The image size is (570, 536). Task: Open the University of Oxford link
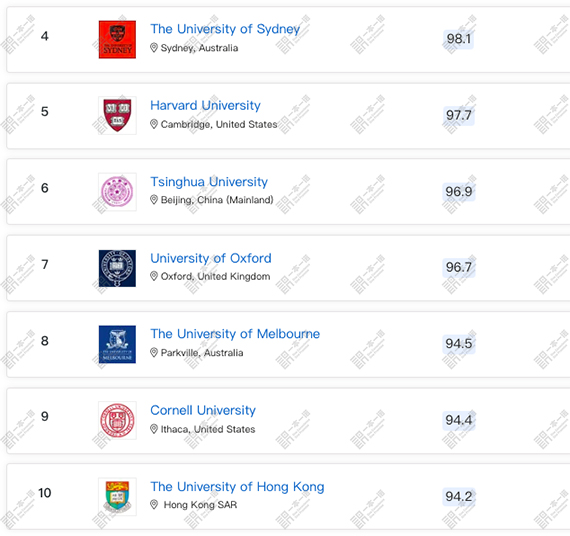(211, 258)
